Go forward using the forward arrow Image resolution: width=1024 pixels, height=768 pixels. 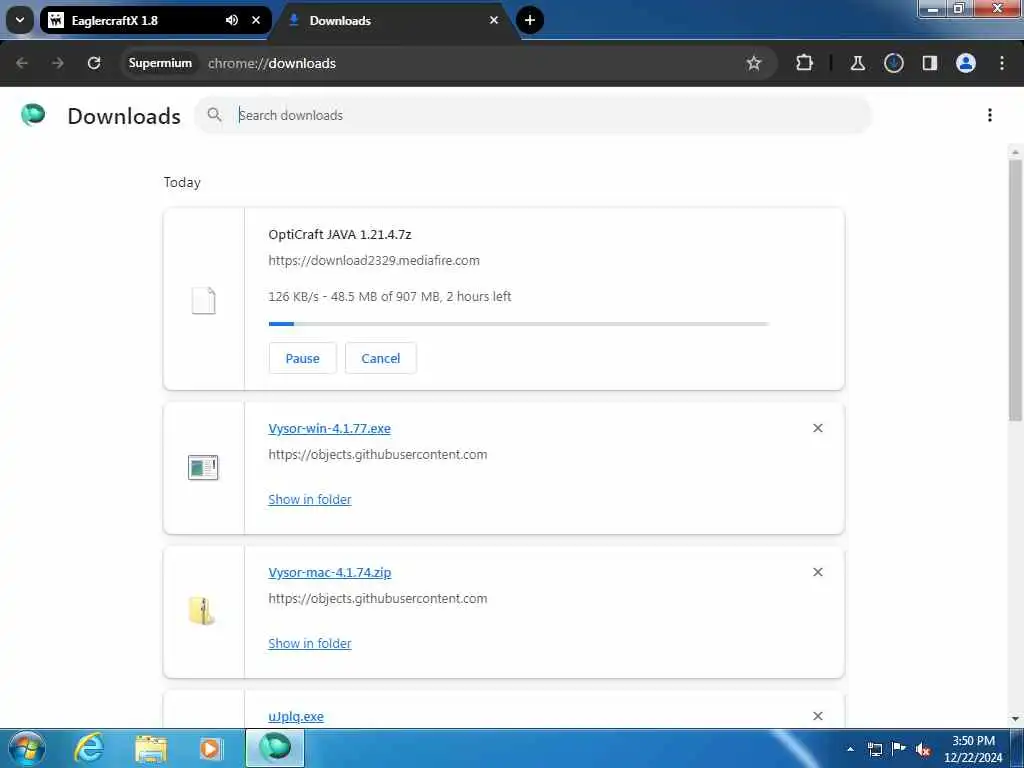click(x=57, y=63)
